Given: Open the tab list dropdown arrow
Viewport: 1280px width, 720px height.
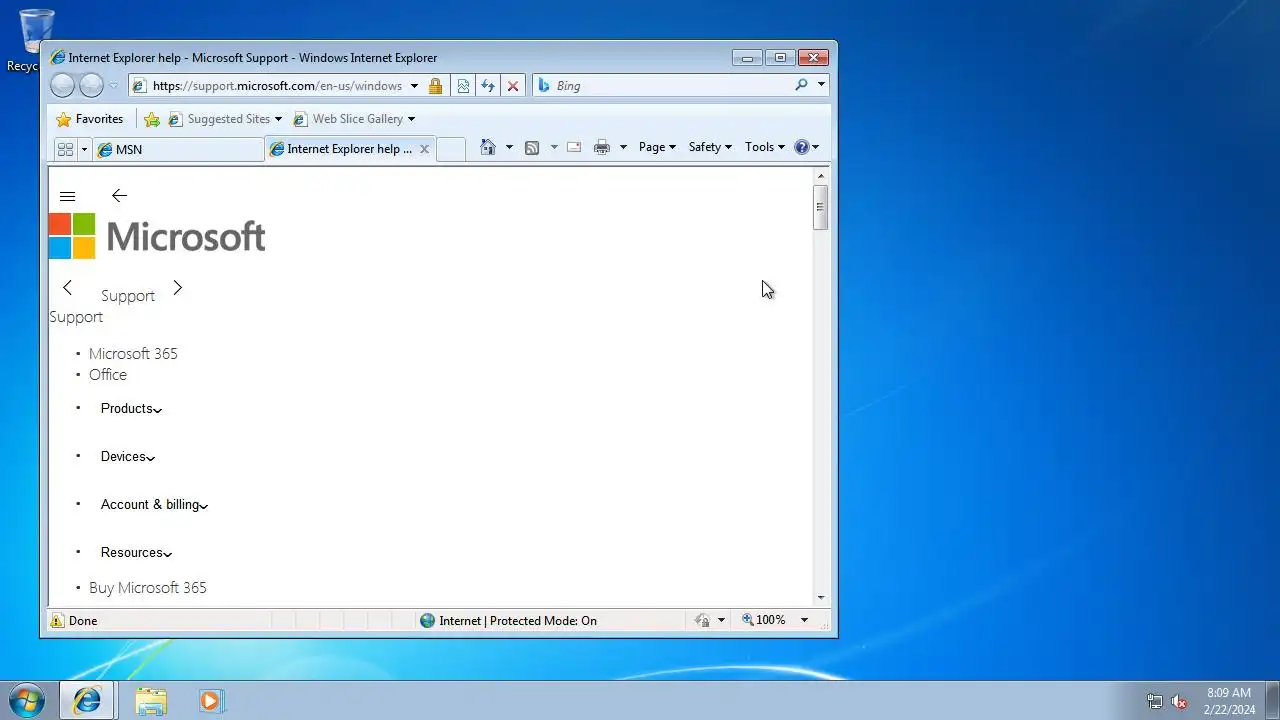Looking at the screenshot, I should [x=84, y=149].
